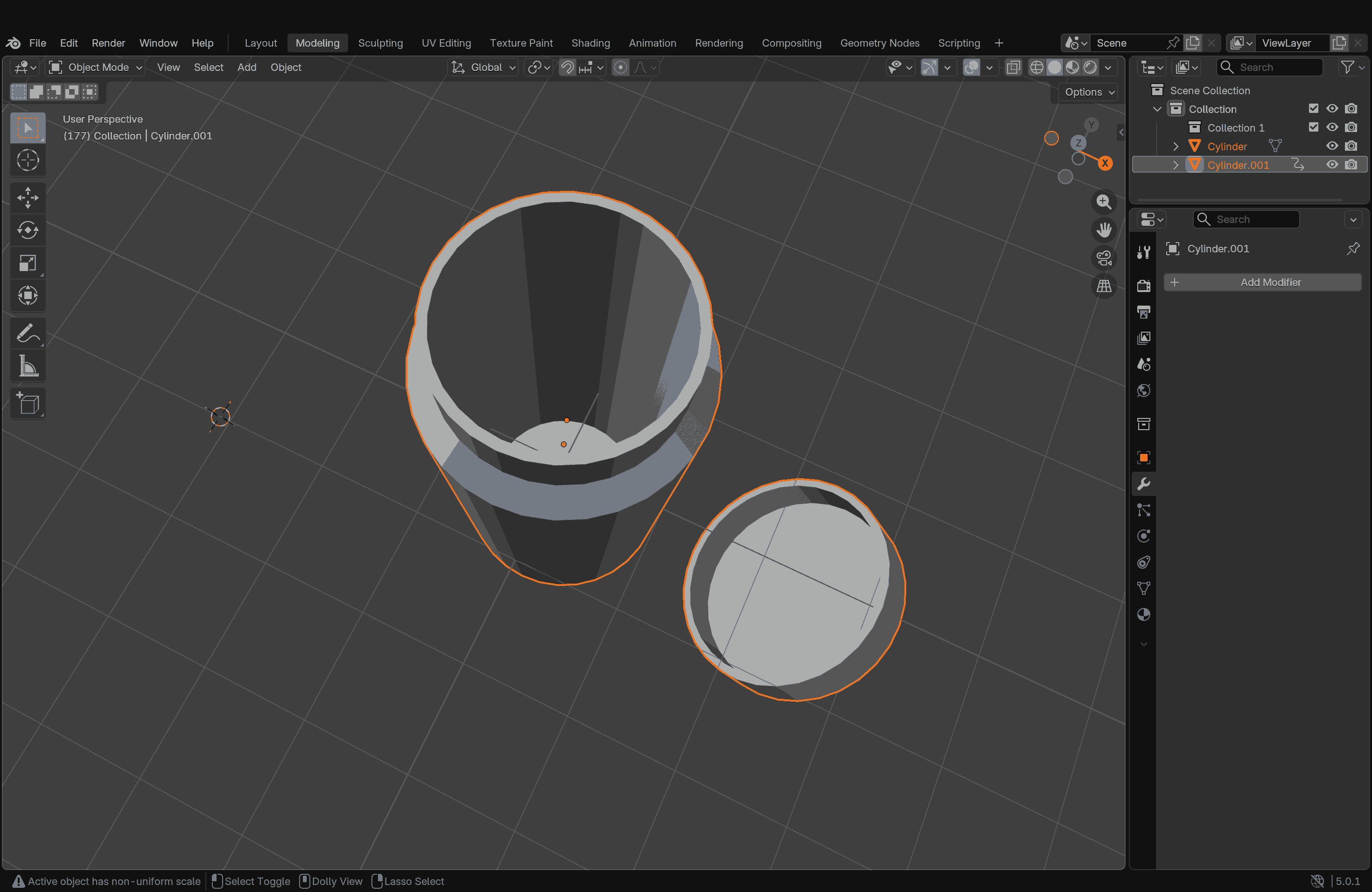
Task: Select the Scale tool
Action: [28, 263]
